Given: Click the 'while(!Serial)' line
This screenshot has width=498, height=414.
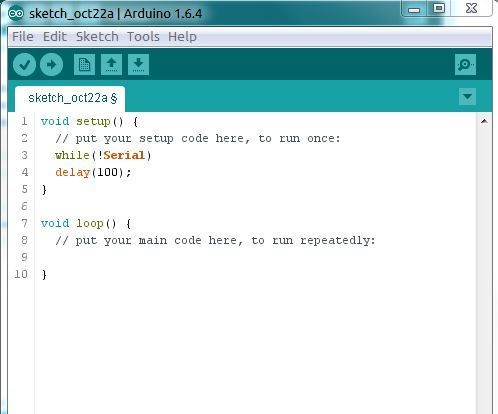Looking at the screenshot, I should (103, 155).
